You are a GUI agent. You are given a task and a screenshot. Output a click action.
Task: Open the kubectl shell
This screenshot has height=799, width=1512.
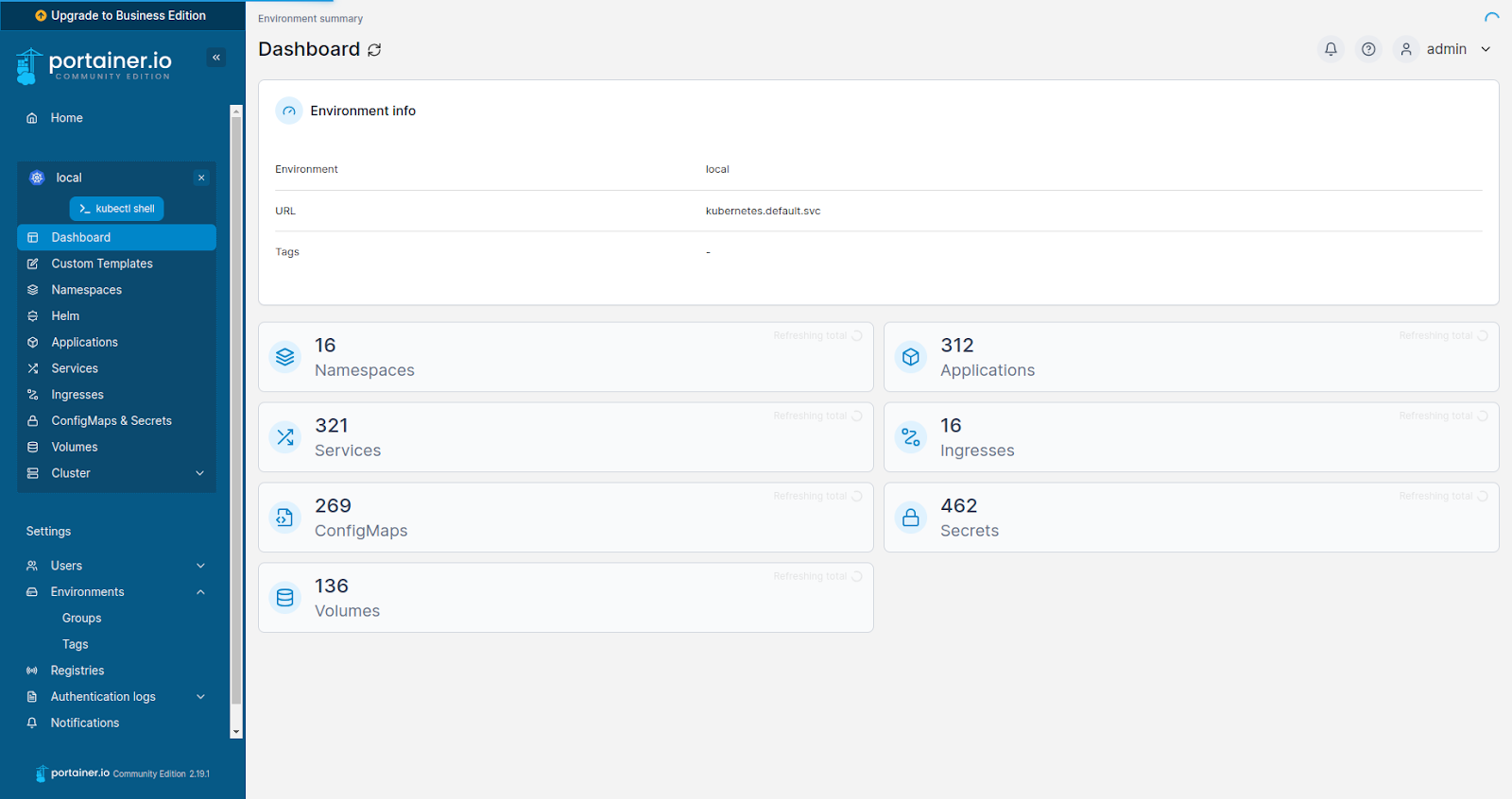pos(116,209)
